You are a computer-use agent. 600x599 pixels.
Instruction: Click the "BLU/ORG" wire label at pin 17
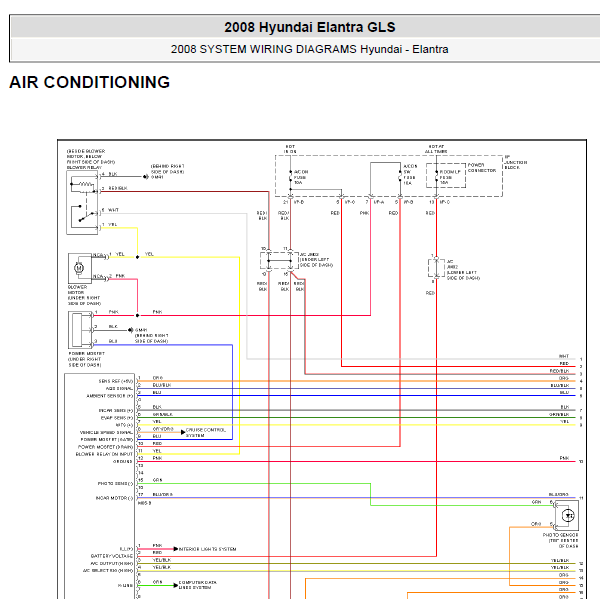(x=162, y=494)
